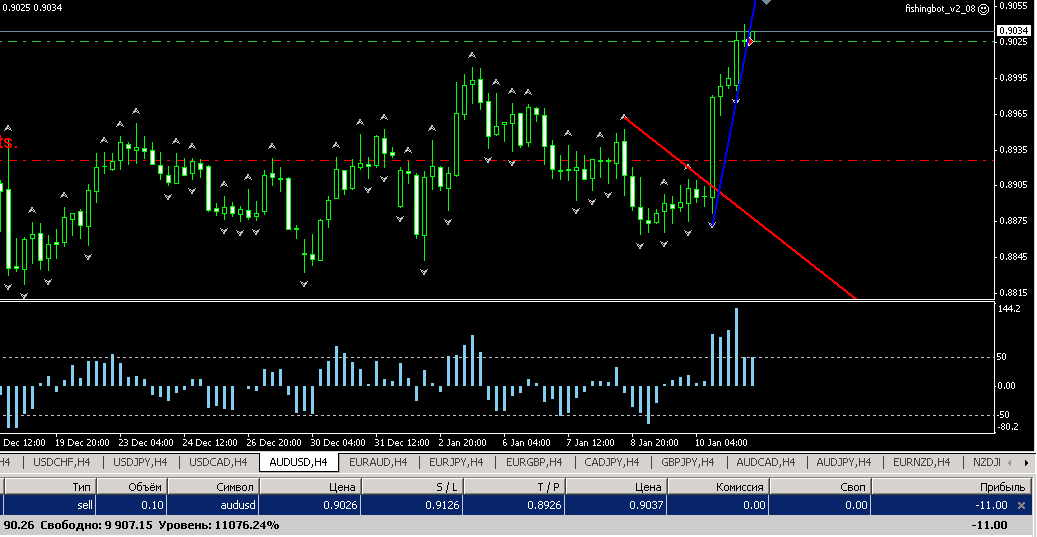The image size is (1037, 537).
Task: Click the 0.9037 current price cell
Action: click(616, 505)
